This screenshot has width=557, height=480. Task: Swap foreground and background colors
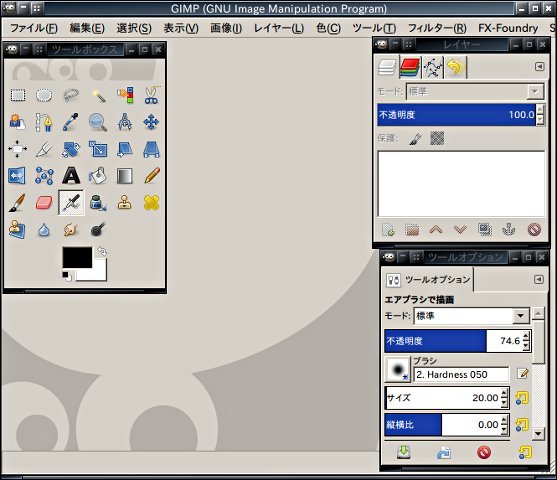[102, 251]
